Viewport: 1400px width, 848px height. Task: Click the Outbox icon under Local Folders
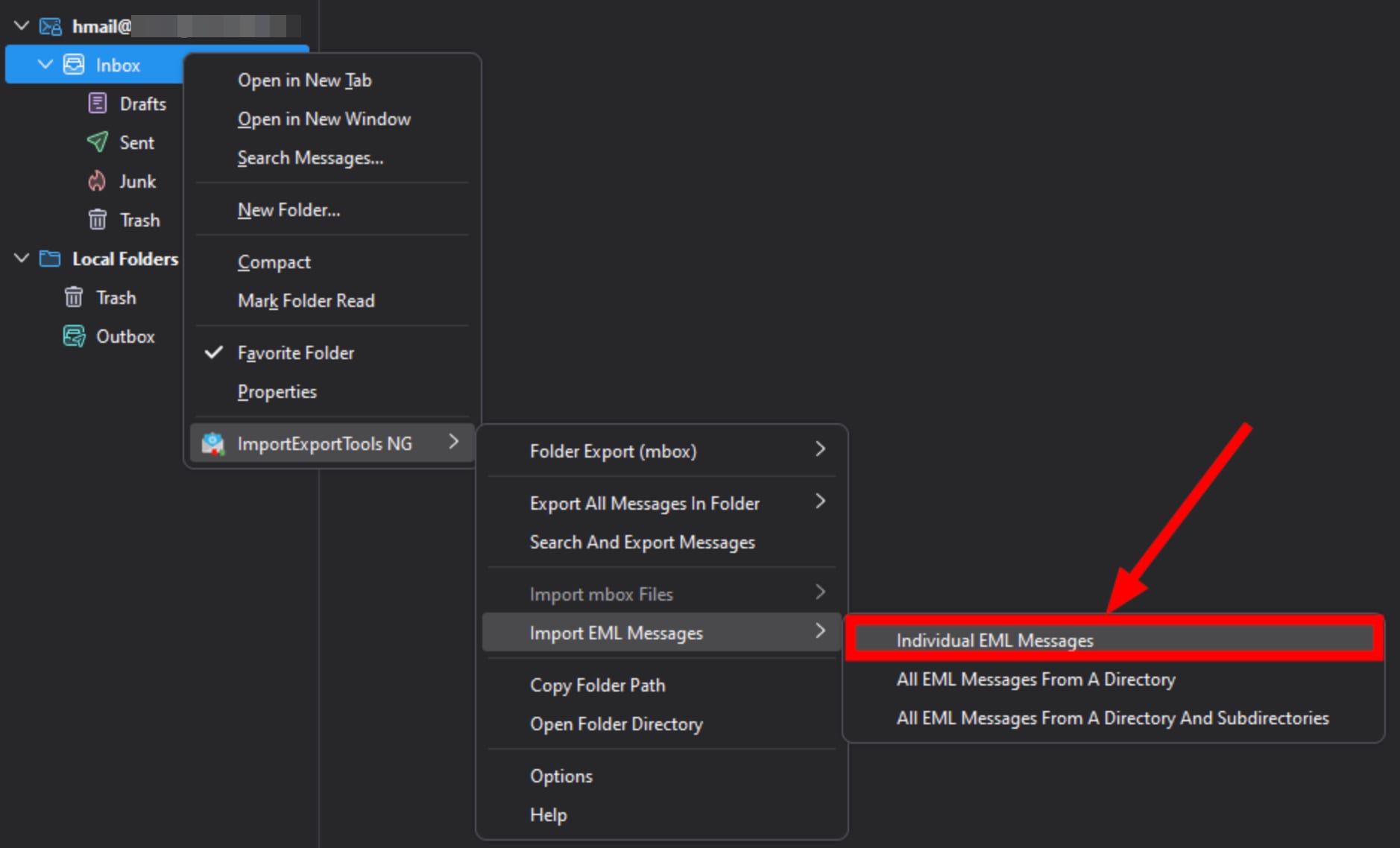click(x=73, y=336)
